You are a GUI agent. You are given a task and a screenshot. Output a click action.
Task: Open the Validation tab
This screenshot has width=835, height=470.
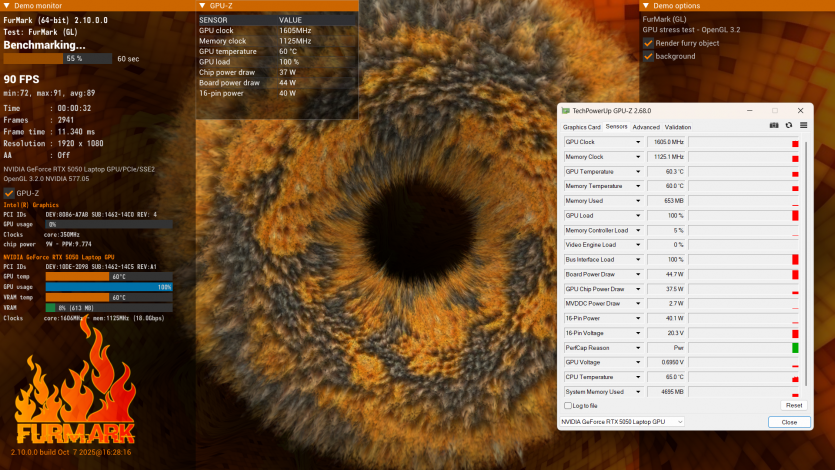(678, 127)
